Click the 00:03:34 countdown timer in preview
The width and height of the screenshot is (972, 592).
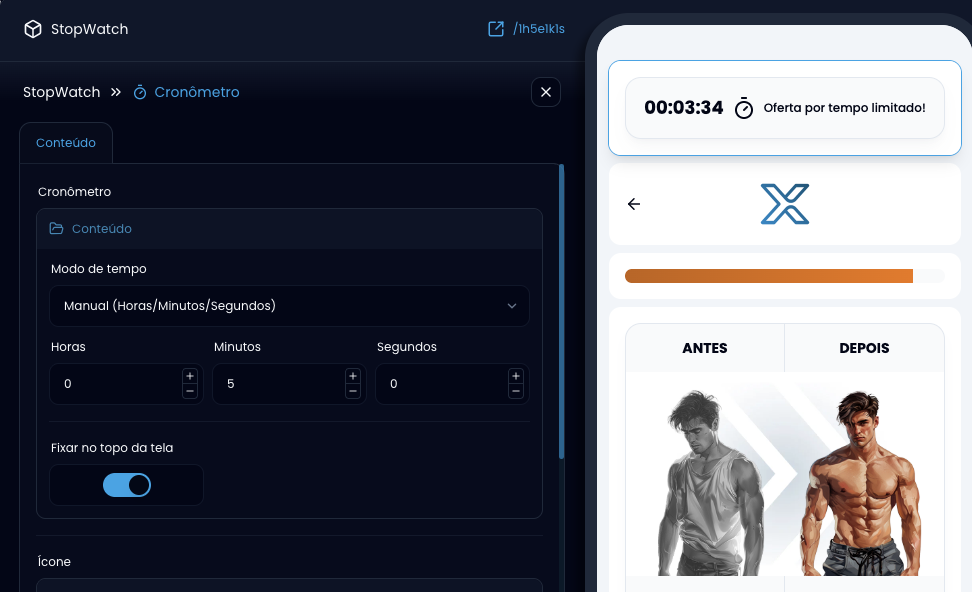pos(684,108)
